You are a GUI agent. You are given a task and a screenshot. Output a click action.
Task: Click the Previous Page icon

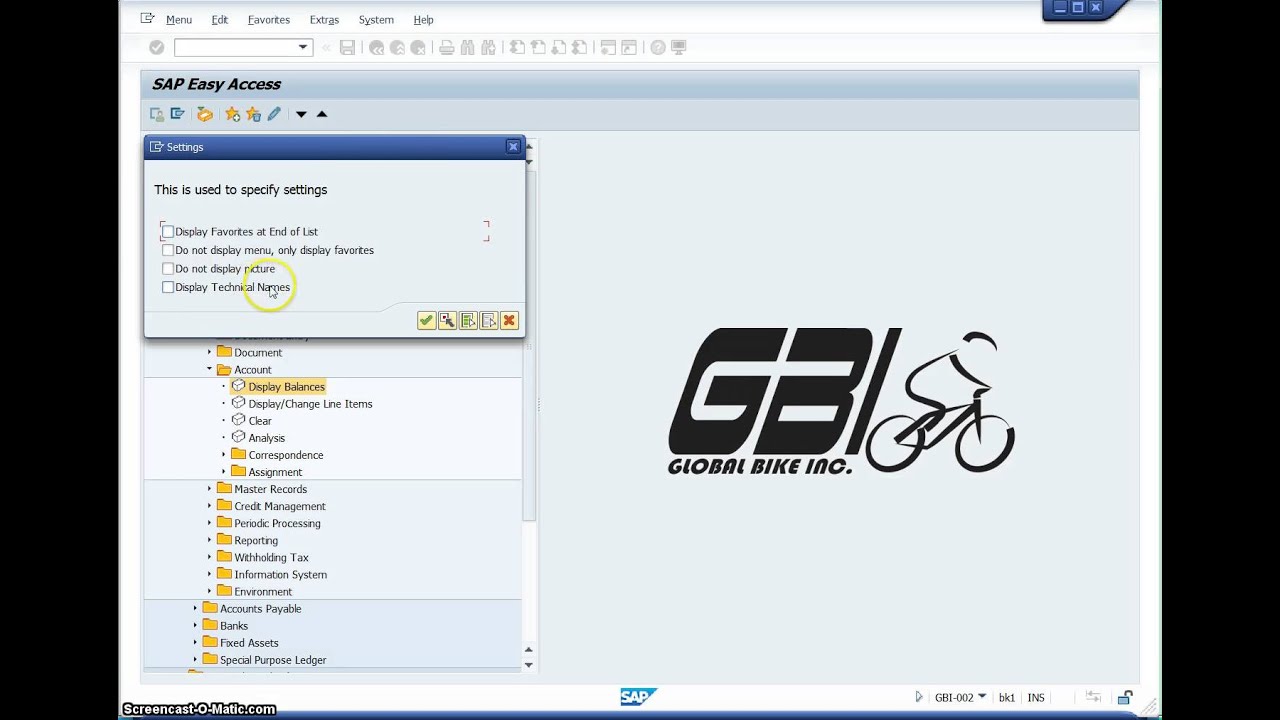(x=538, y=47)
